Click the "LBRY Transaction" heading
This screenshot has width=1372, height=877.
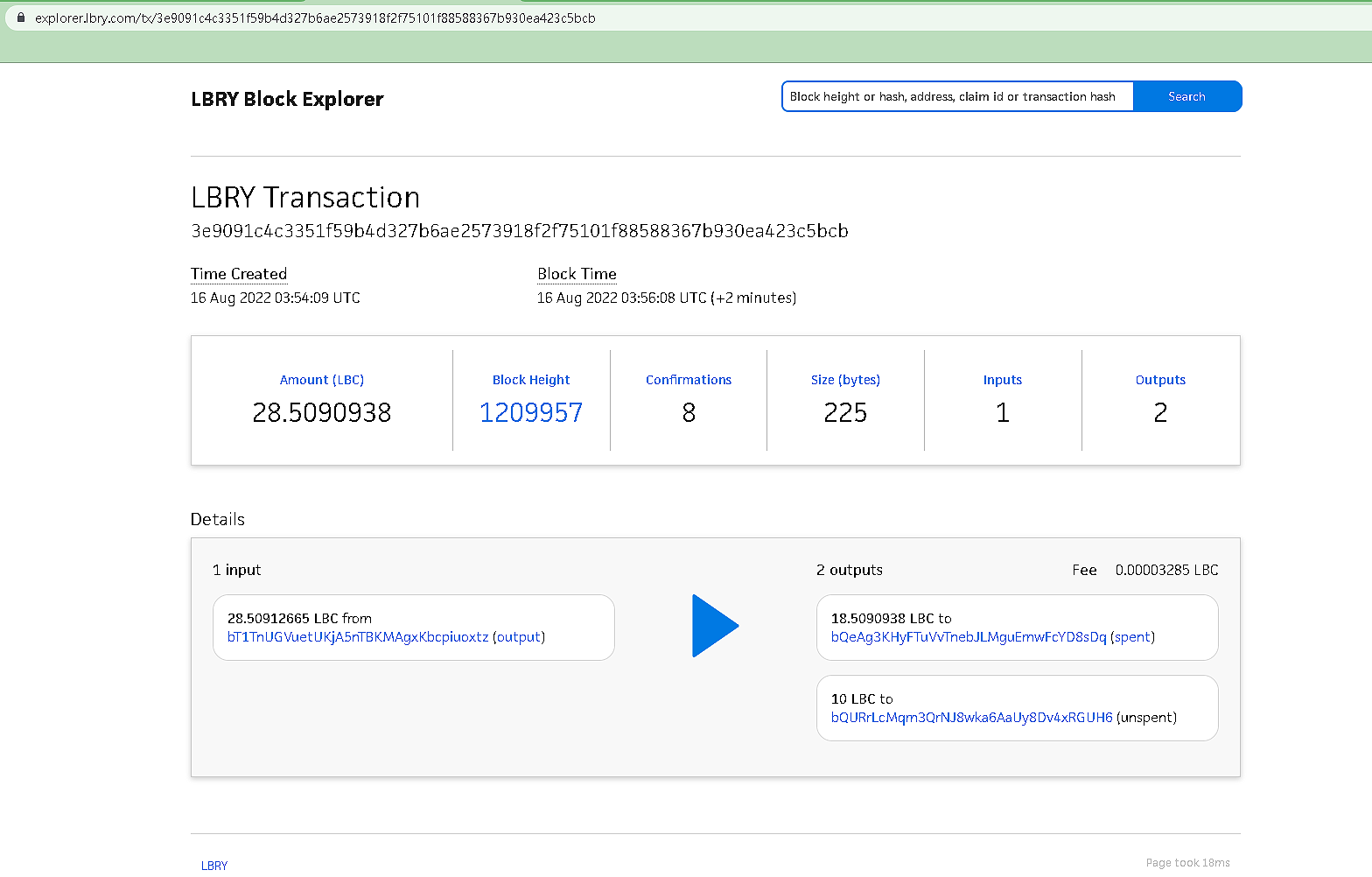pos(305,198)
